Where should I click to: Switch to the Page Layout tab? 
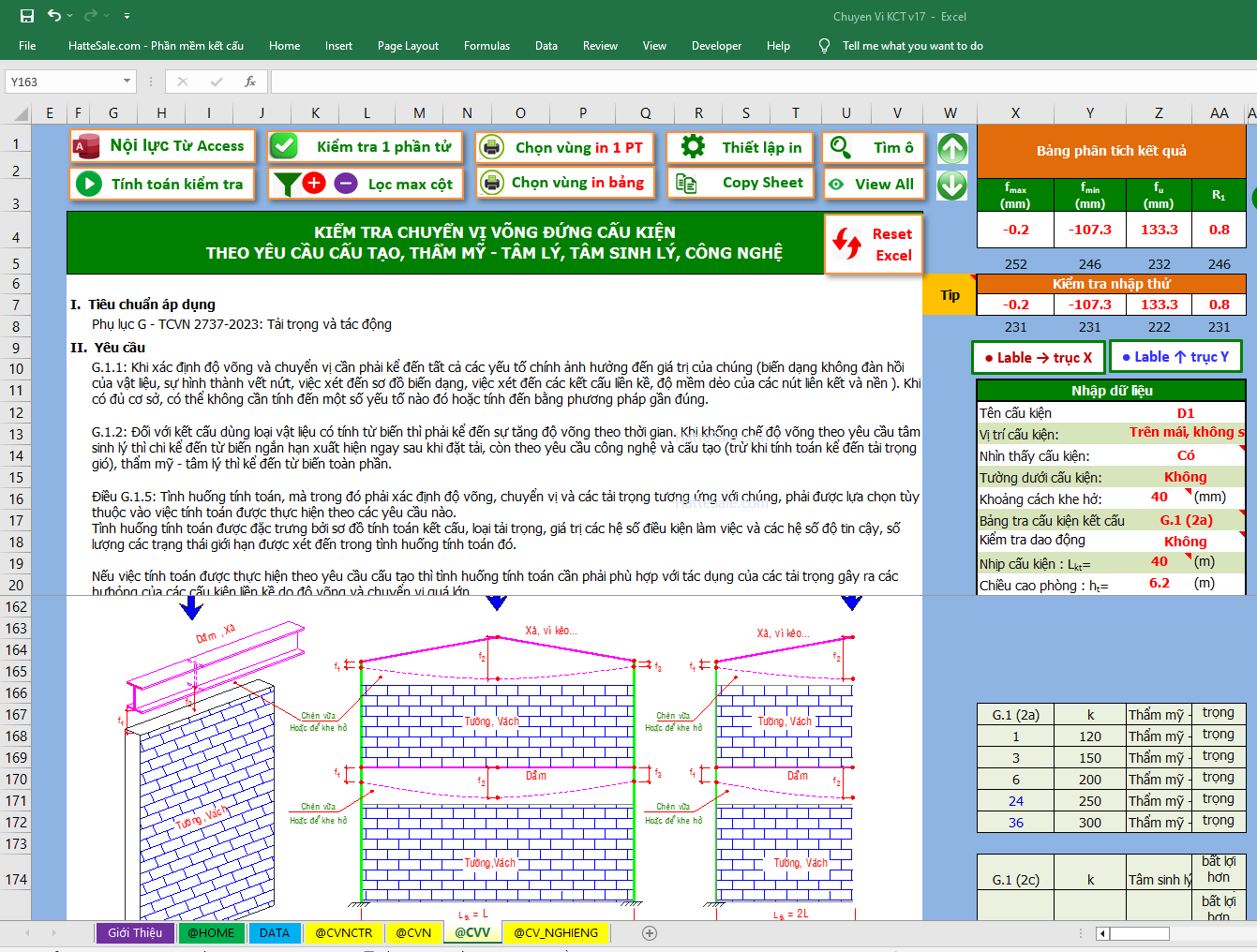[x=408, y=45]
